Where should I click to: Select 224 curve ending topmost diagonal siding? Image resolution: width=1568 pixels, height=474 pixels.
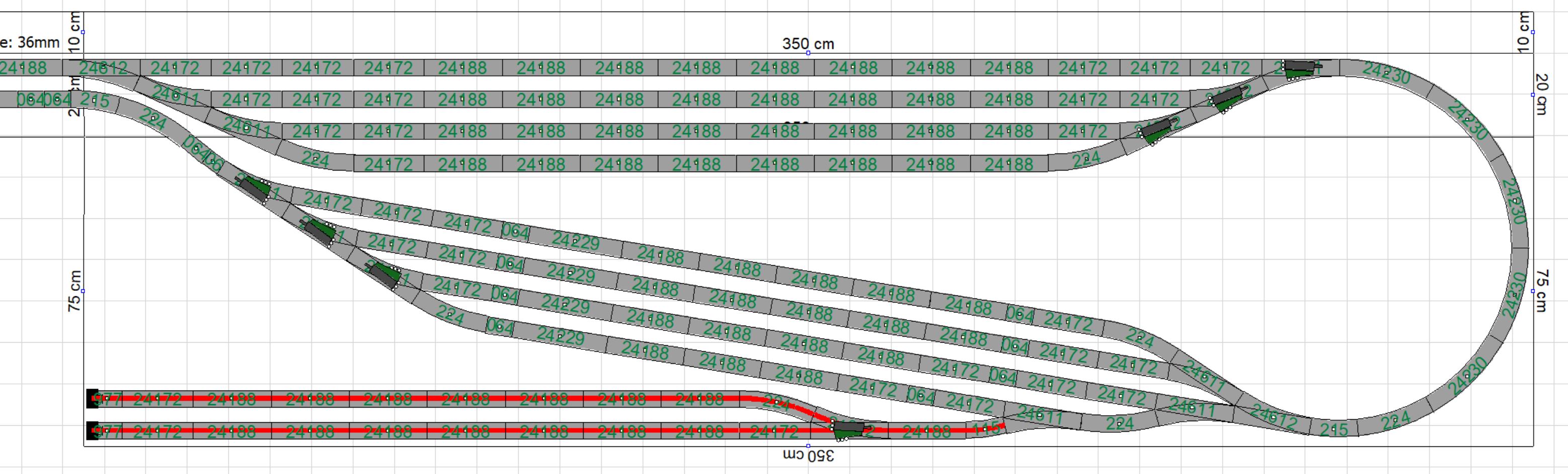click(x=1139, y=338)
